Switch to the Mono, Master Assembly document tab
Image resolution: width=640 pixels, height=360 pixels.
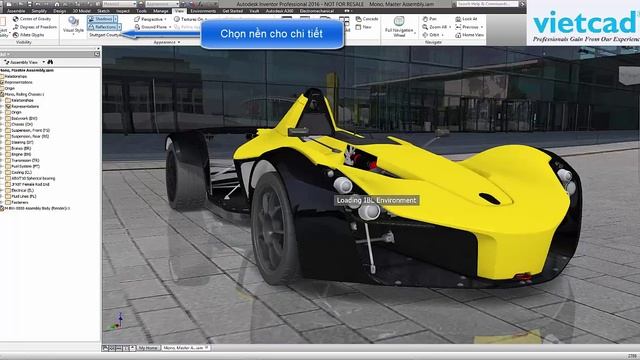(186, 348)
